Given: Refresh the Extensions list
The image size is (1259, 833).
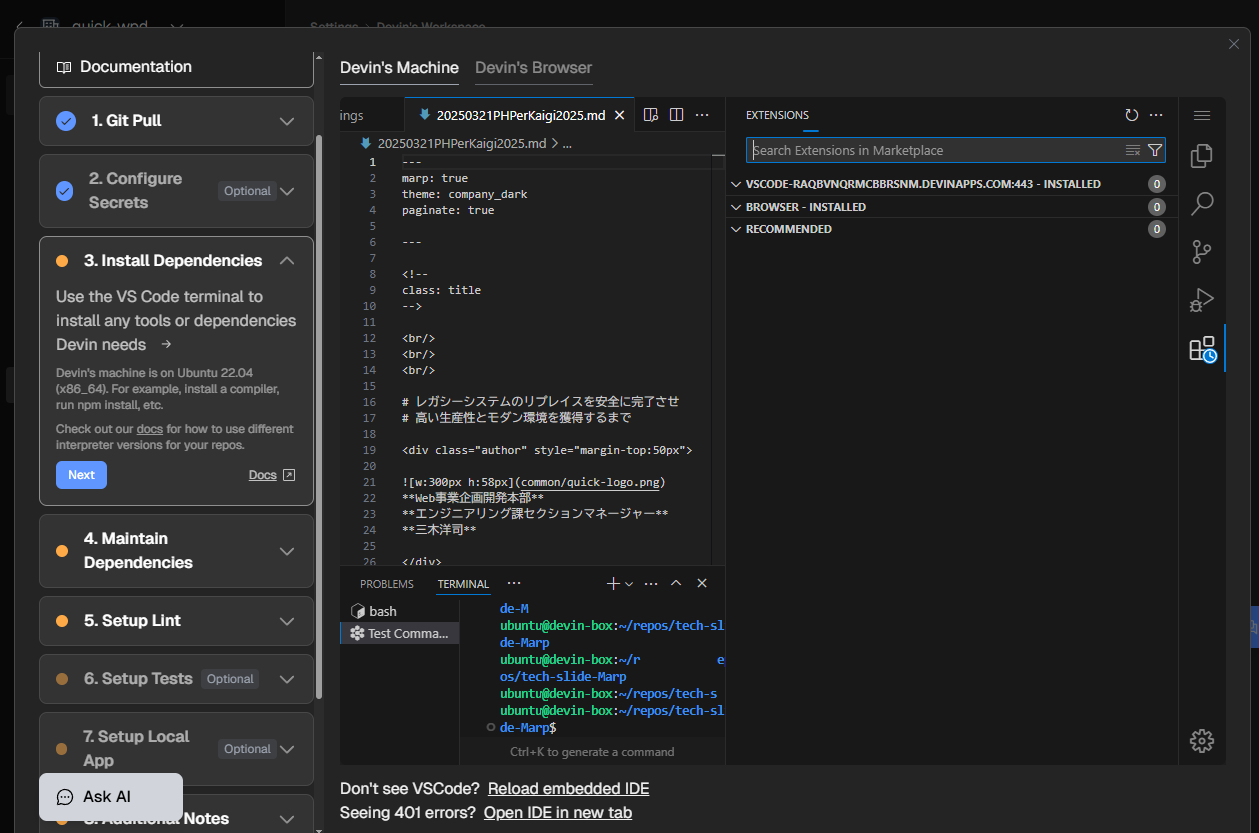Looking at the screenshot, I should (1131, 115).
